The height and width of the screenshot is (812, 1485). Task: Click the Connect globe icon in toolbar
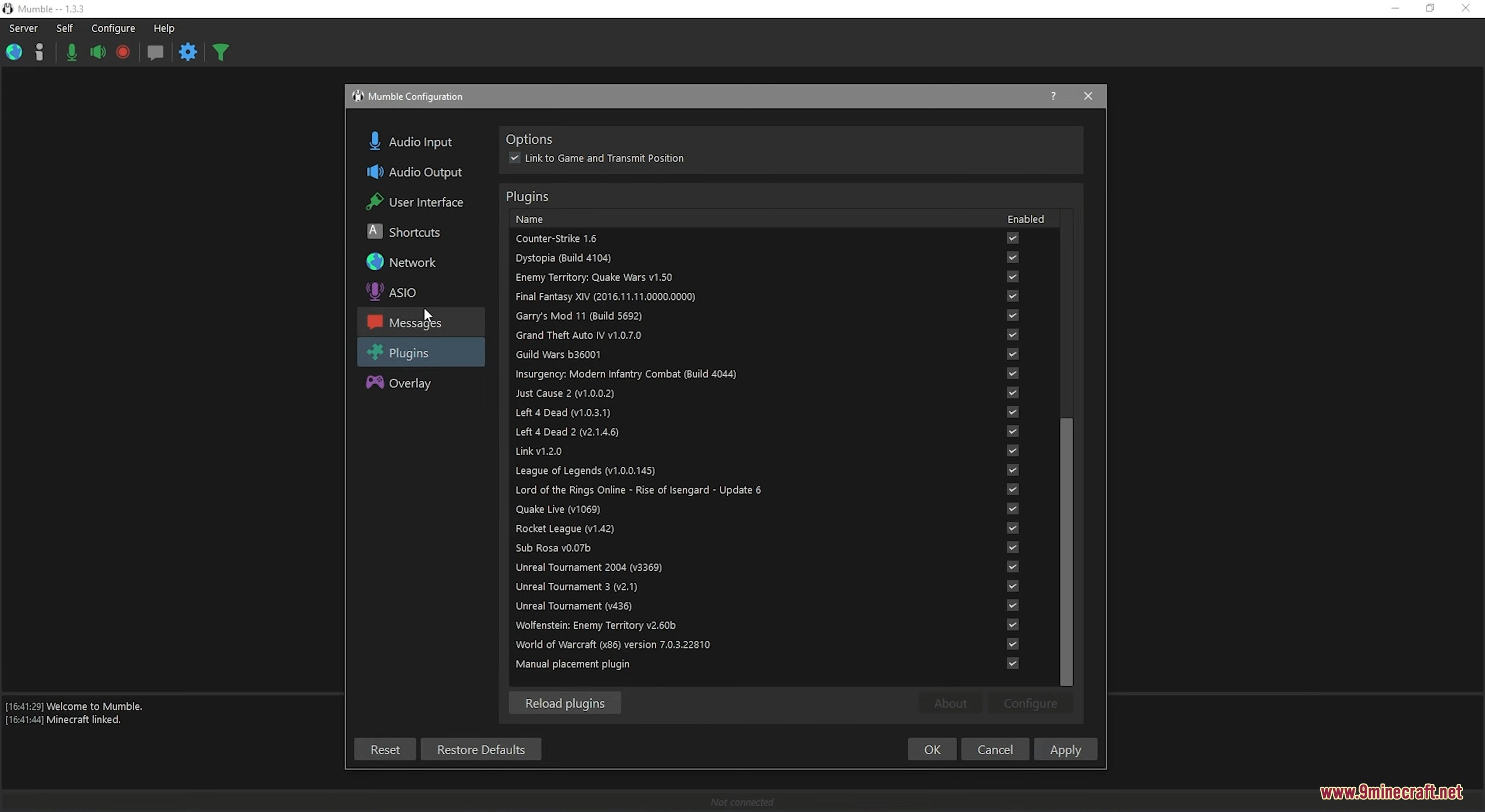tap(14, 52)
